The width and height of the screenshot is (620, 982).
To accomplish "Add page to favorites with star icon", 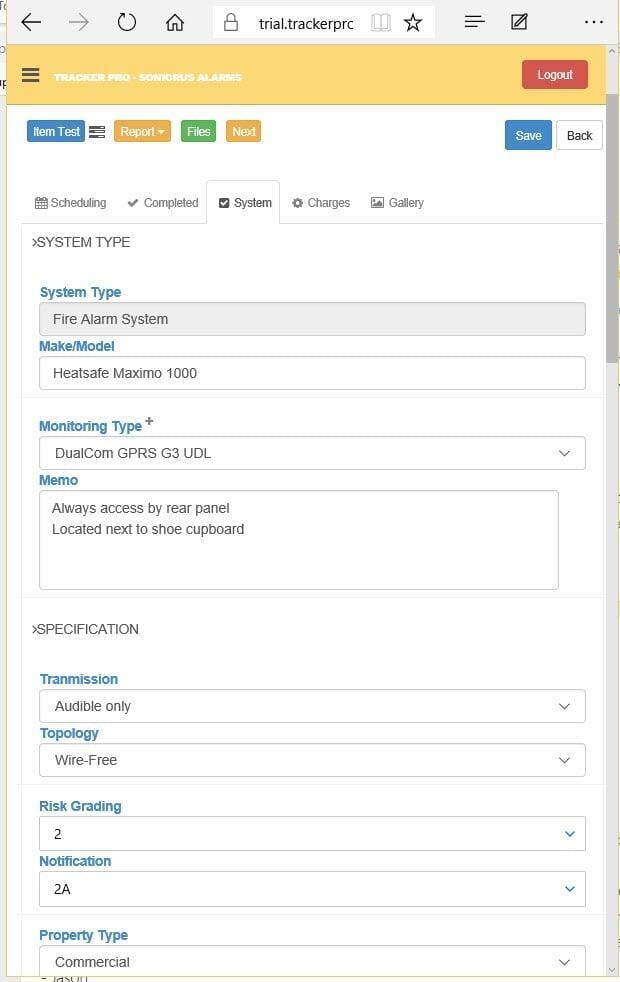I will coord(412,22).
